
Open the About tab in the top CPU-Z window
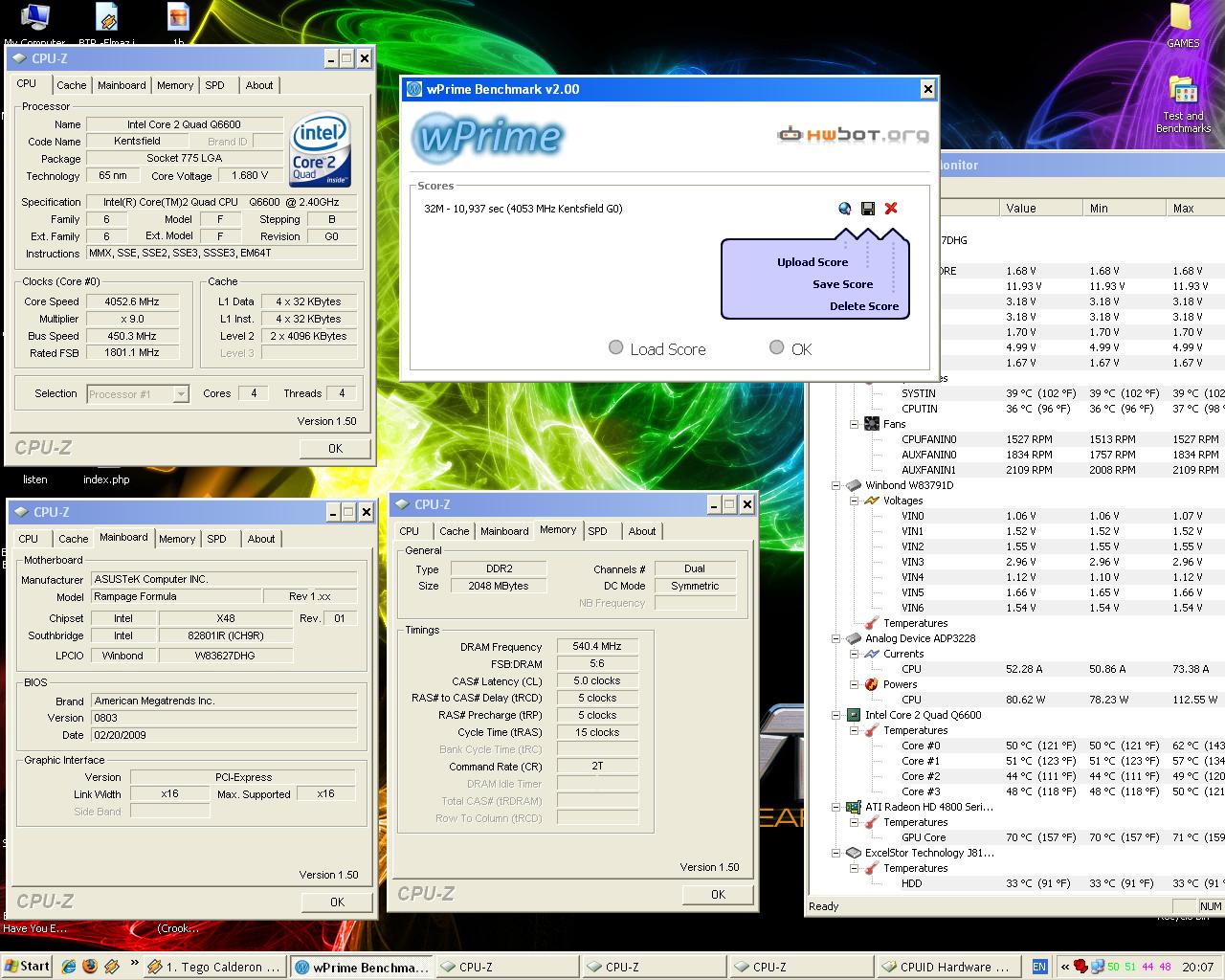259,85
